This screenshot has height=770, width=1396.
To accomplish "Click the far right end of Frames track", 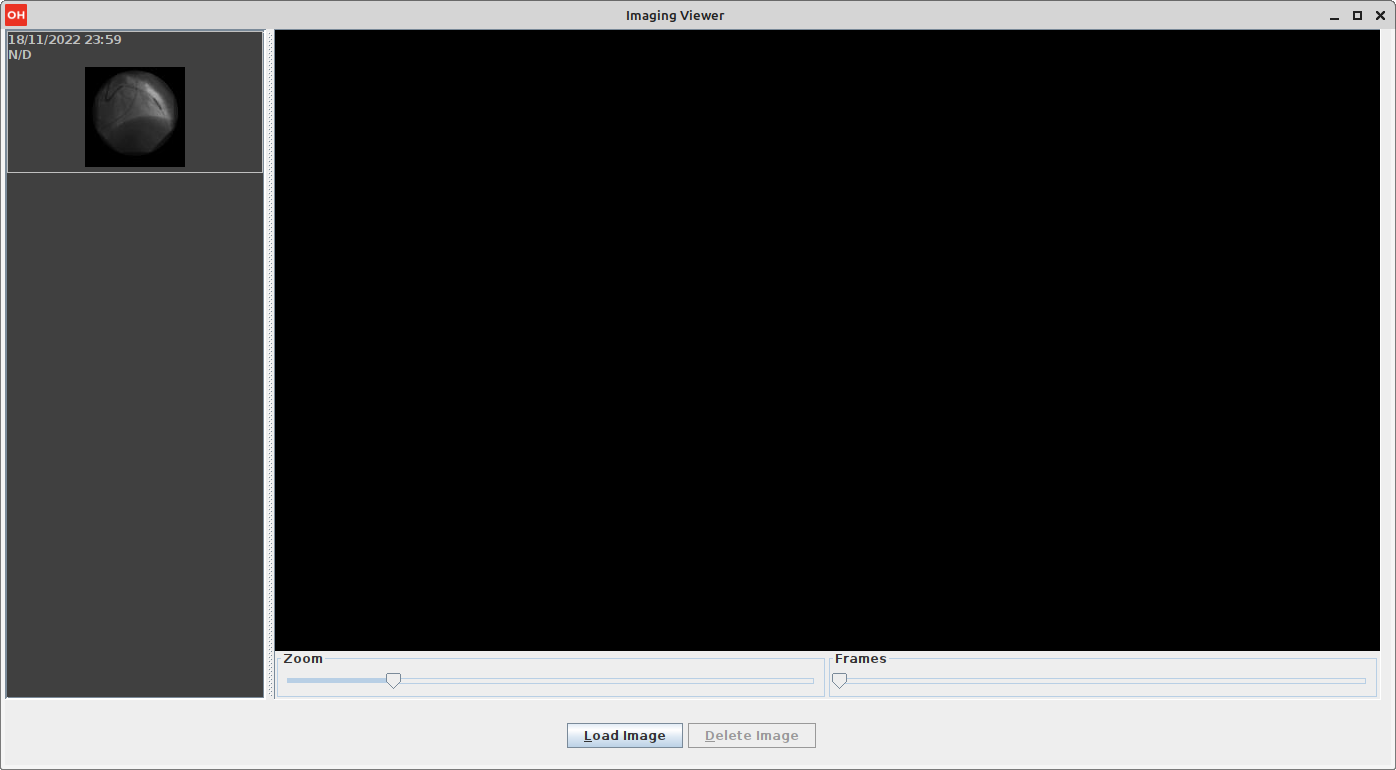I will 1362,681.
